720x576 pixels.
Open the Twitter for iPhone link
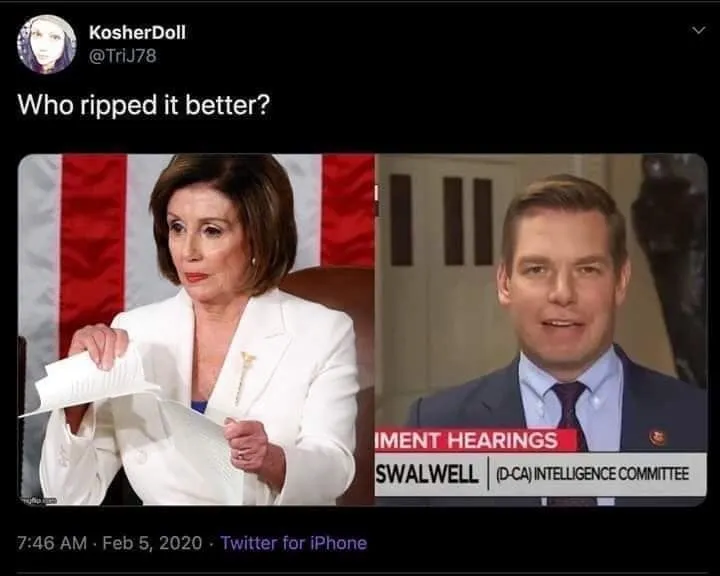pyautogui.click(x=294, y=543)
